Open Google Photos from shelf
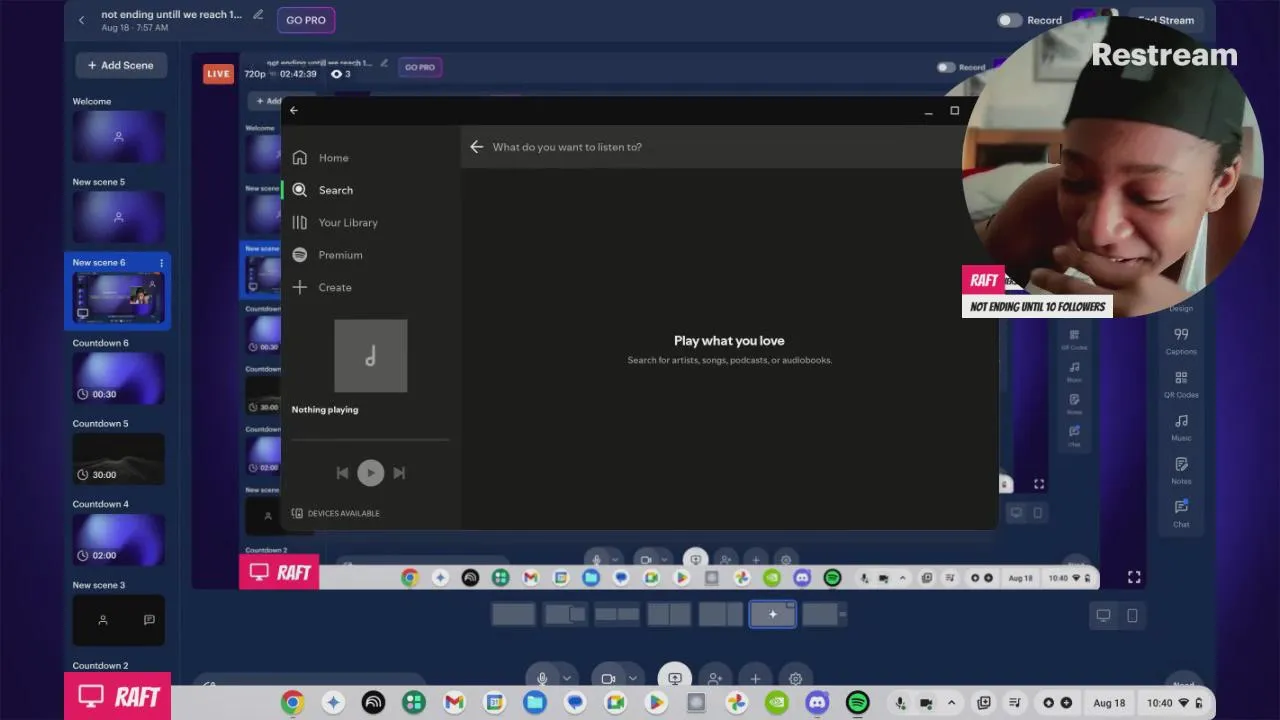Viewport: 1280px width, 720px height. (736, 703)
